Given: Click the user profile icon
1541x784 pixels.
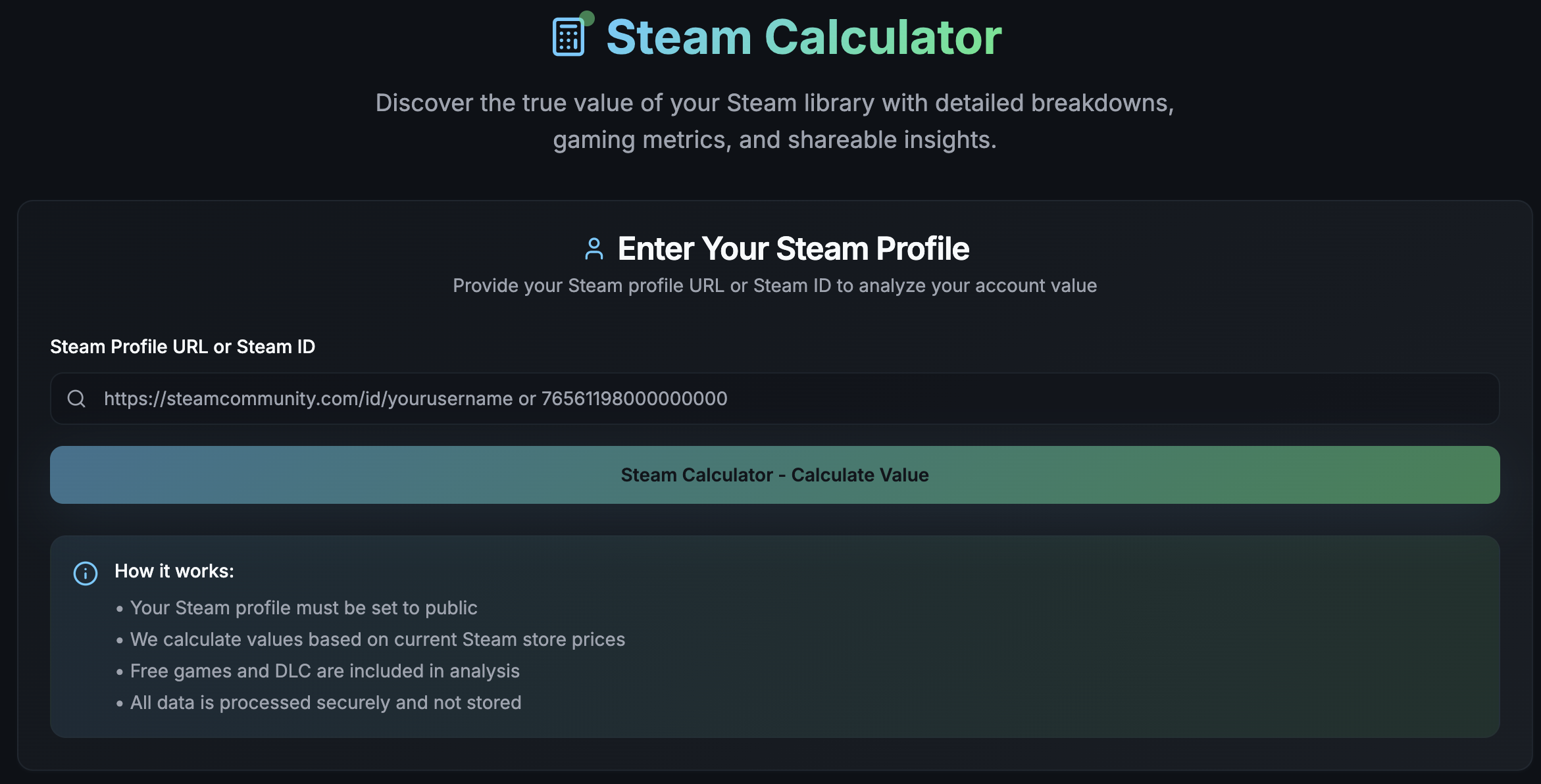Looking at the screenshot, I should click(594, 249).
